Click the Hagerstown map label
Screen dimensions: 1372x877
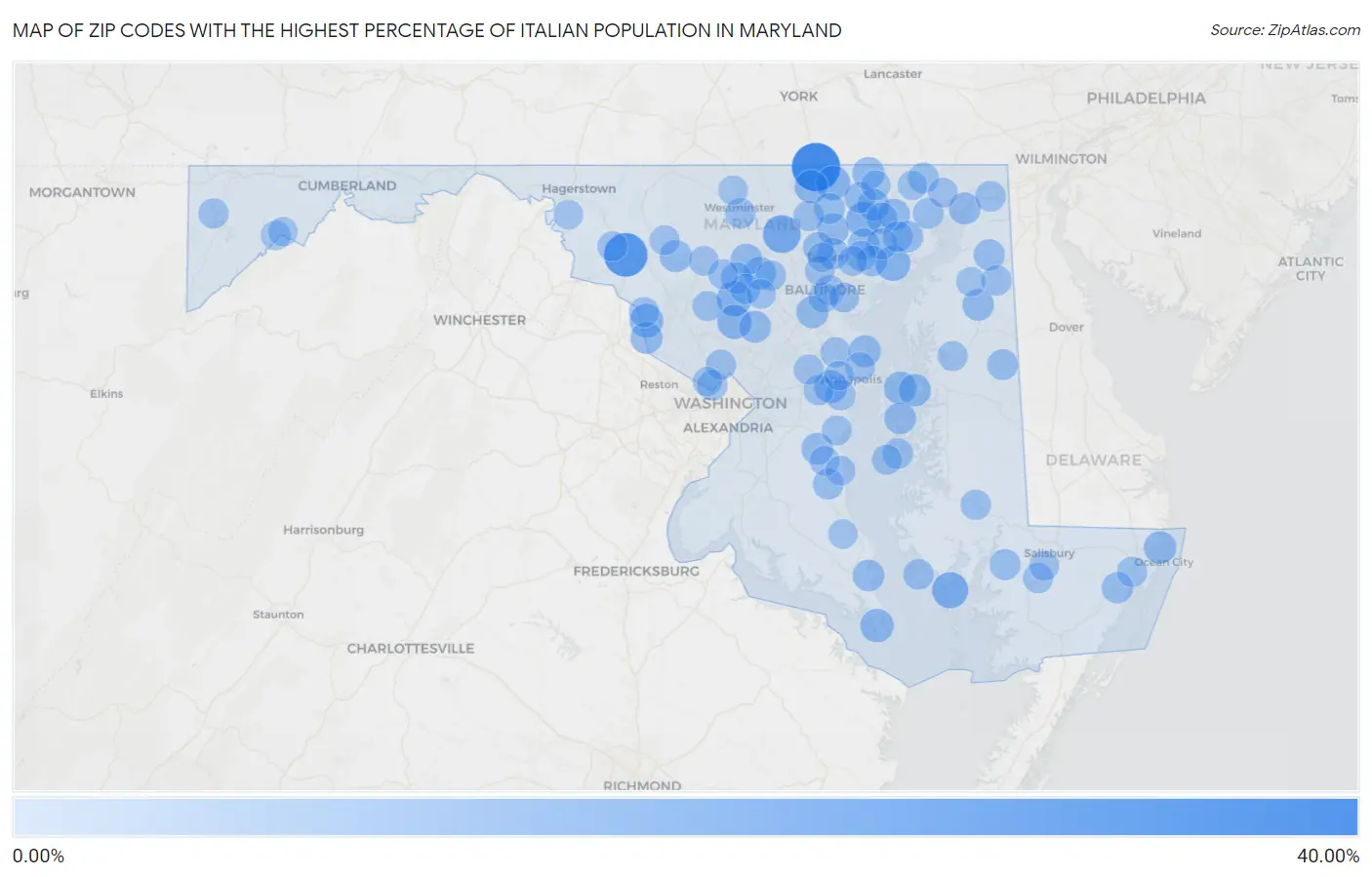click(x=579, y=188)
